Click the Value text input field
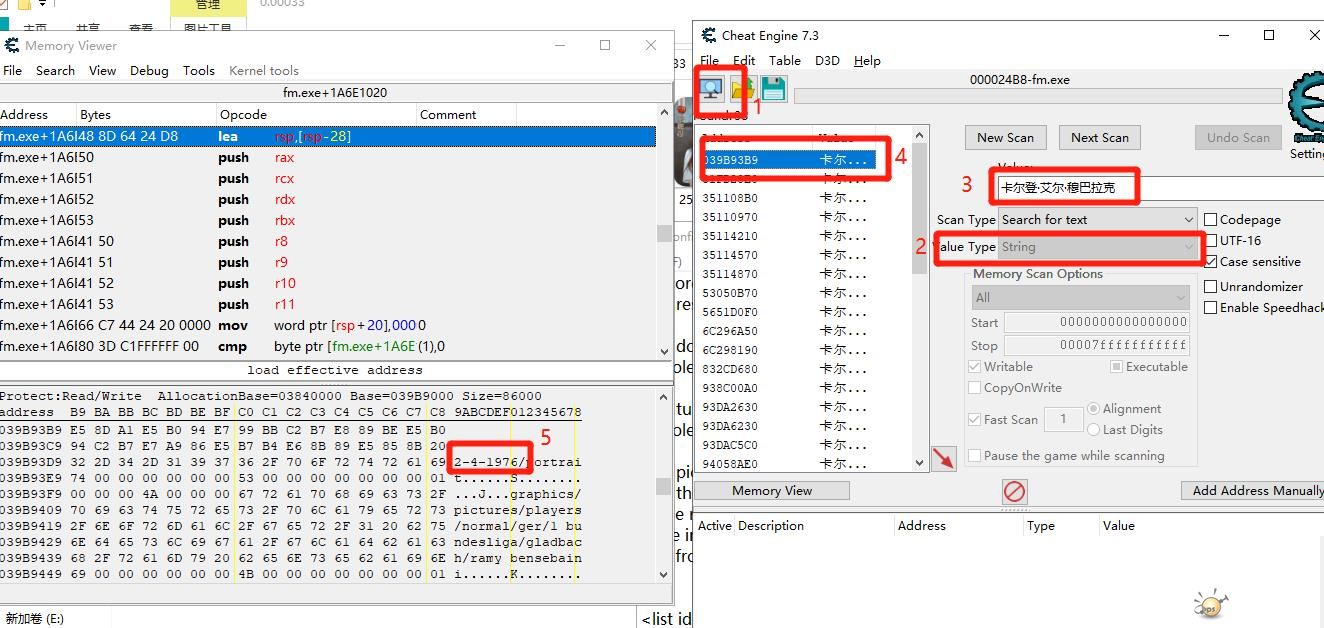 tap(1160, 187)
